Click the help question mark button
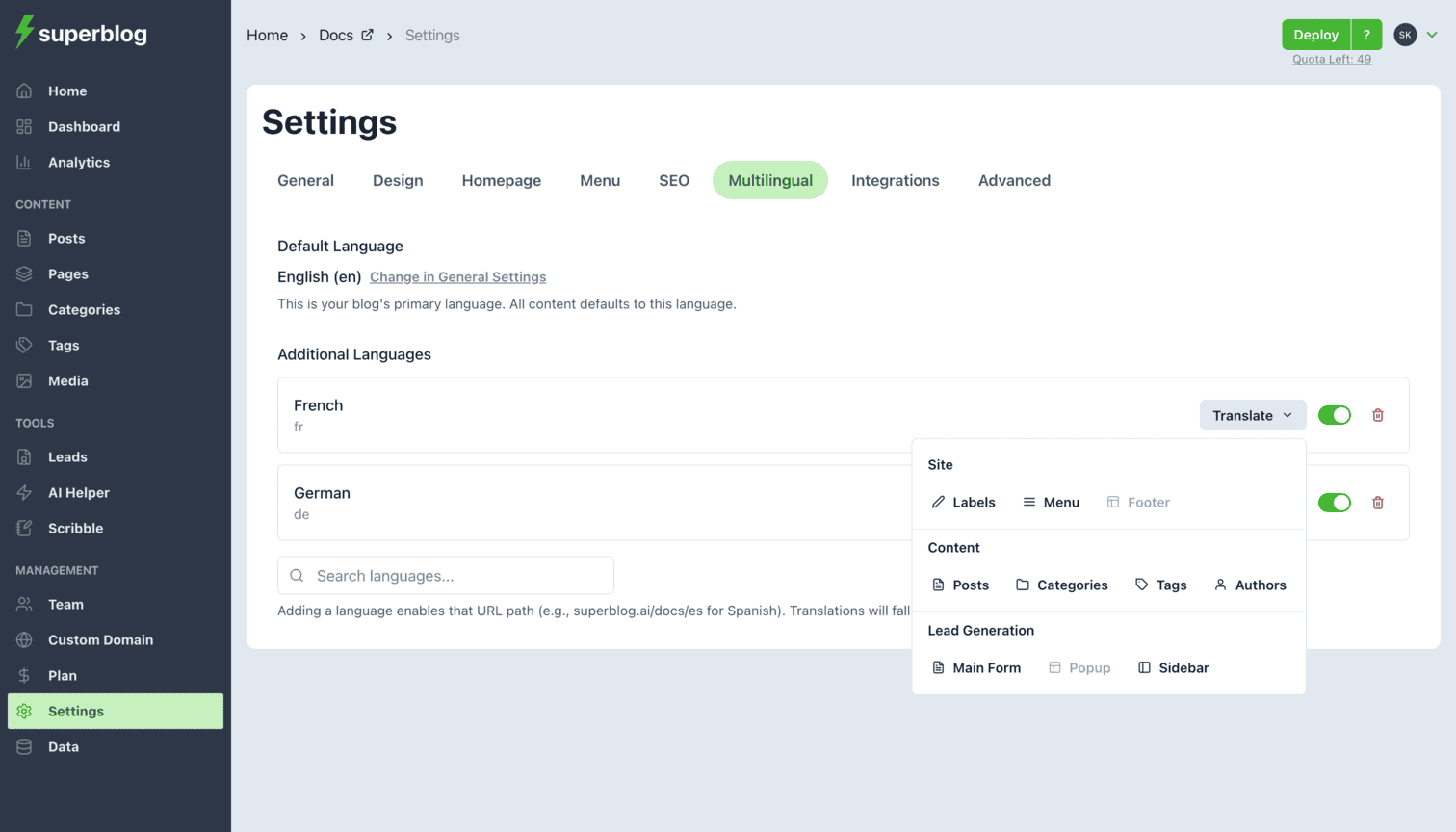This screenshot has width=1456, height=832. click(x=1366, y=34)
